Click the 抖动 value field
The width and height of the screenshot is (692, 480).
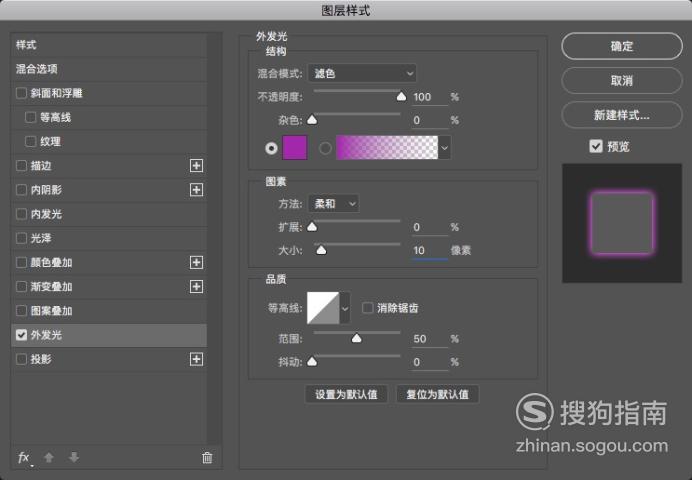[429, 363]
